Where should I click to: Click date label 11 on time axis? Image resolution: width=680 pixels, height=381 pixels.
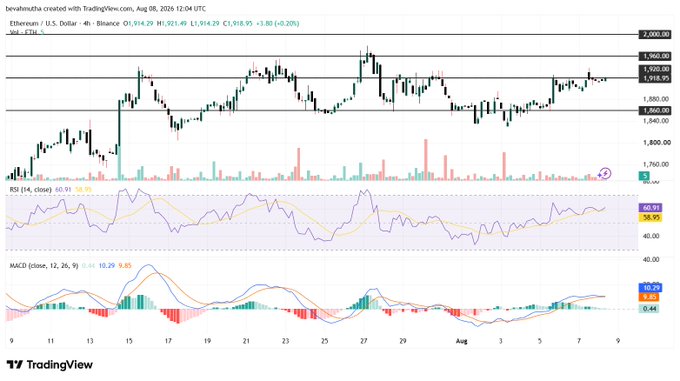[50, 341]
